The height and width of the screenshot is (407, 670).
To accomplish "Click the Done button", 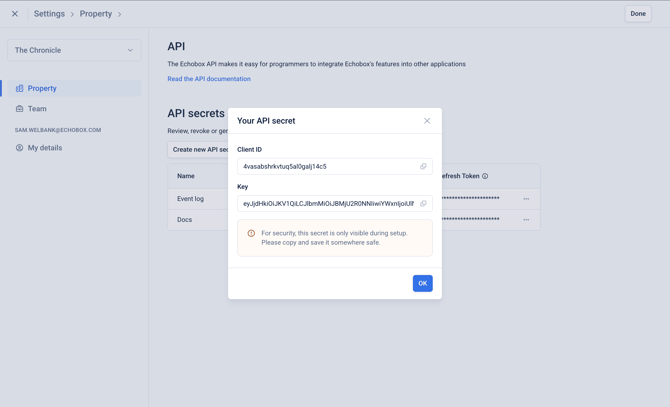I will pyautogui.click(x=638, y=14).
